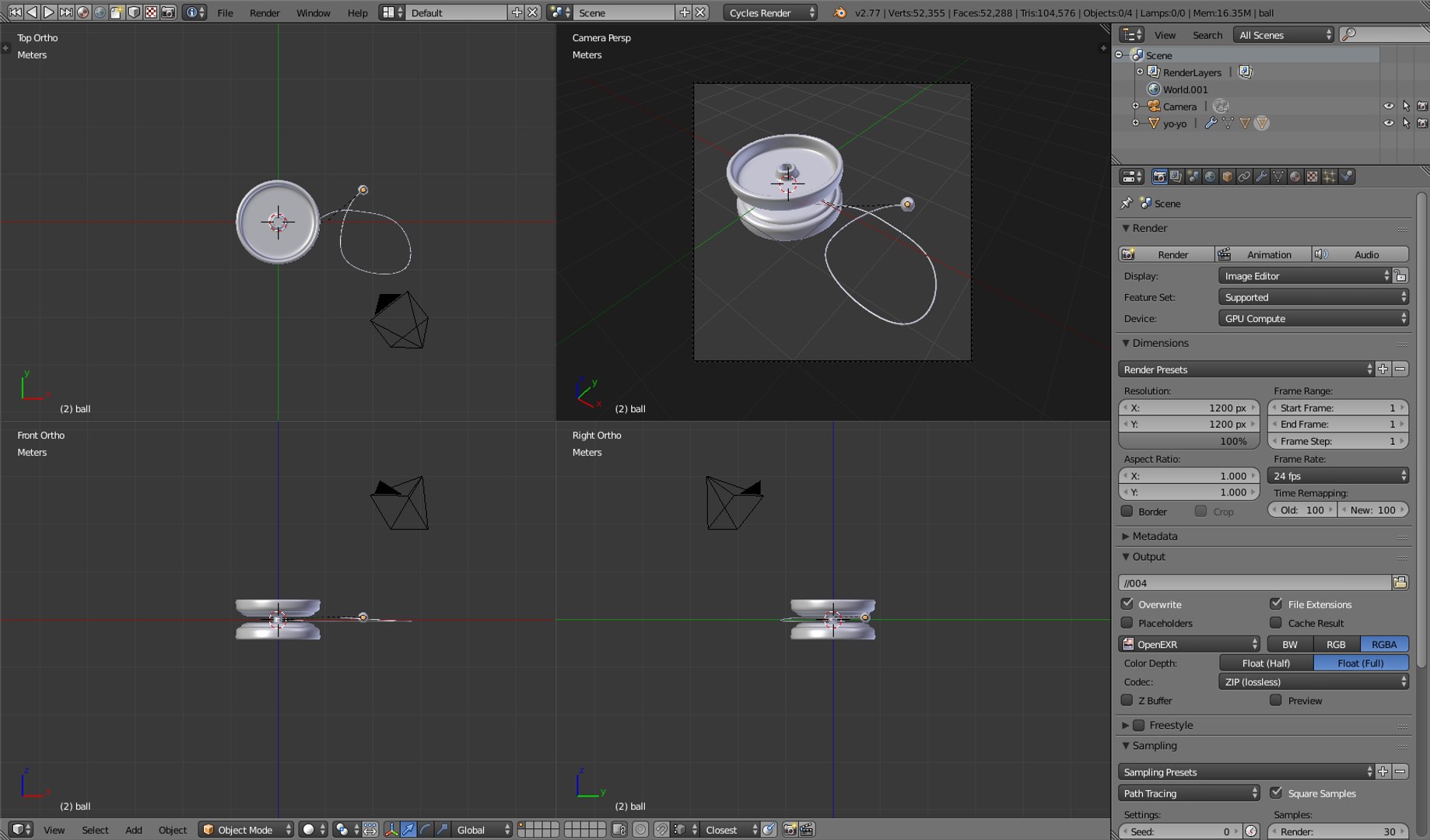Image resolution: width=1430 pixels, height=840 pixels.
Task: Uncheck the Overwrite checkbox
Action: [x=1127, y=604]
